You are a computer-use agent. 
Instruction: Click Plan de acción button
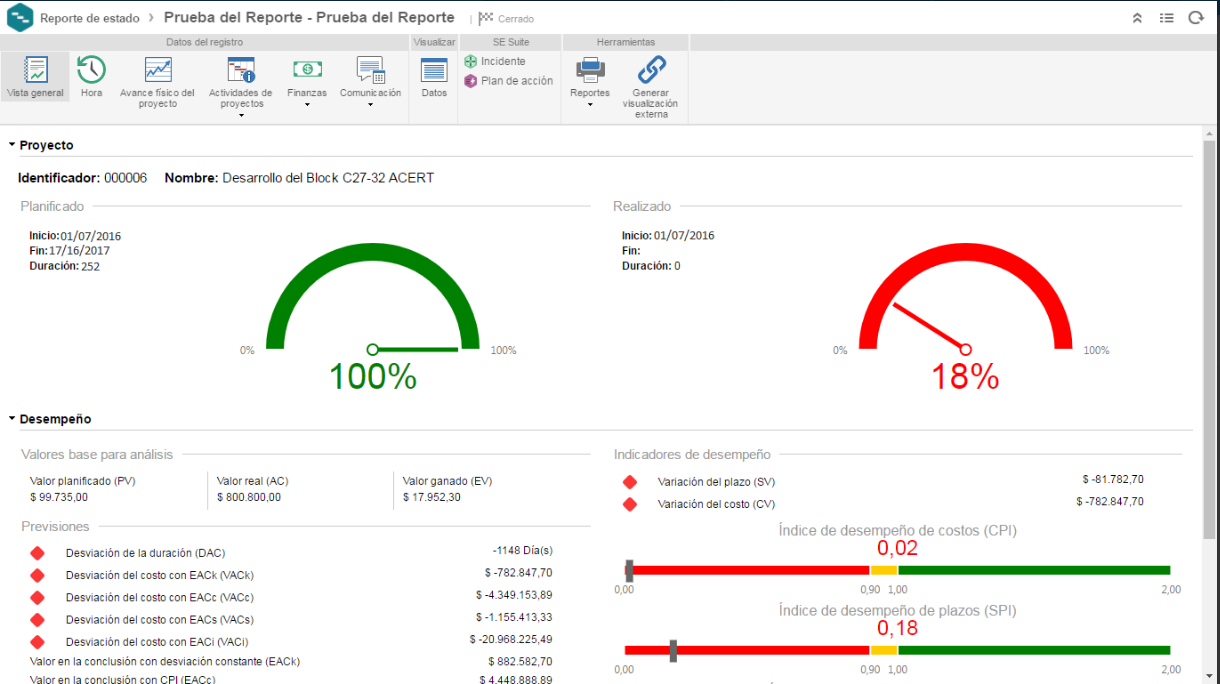pyautogui.click(x=508, y=81)
